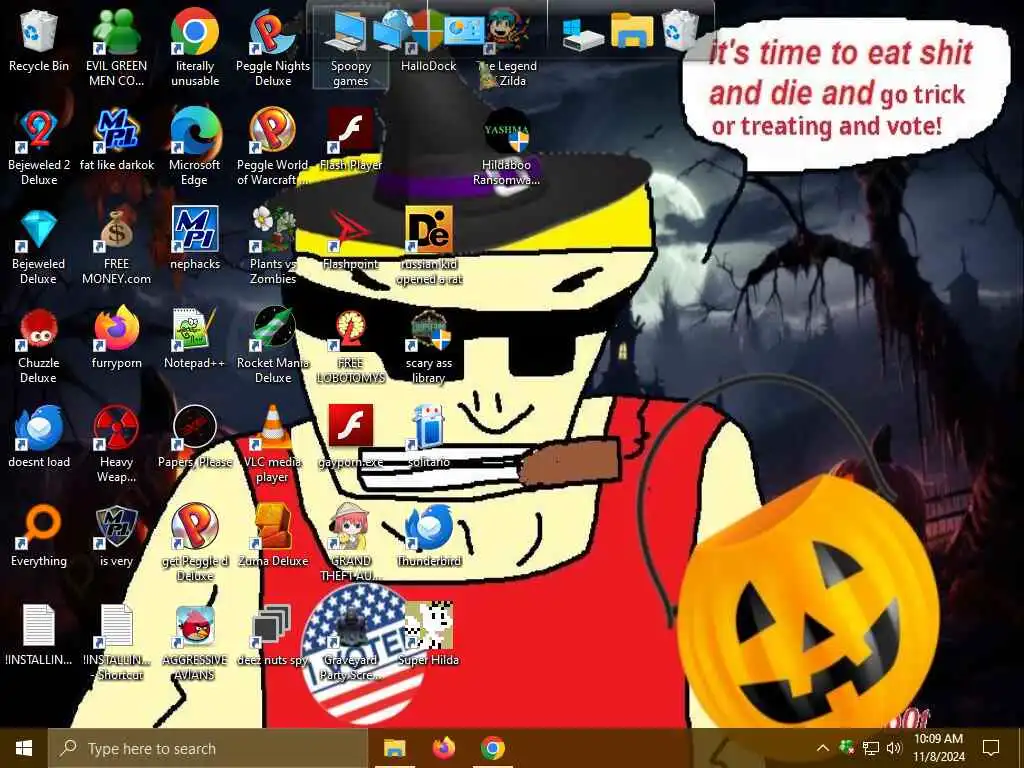Open the network status tray icon

[x=871, y=748]
